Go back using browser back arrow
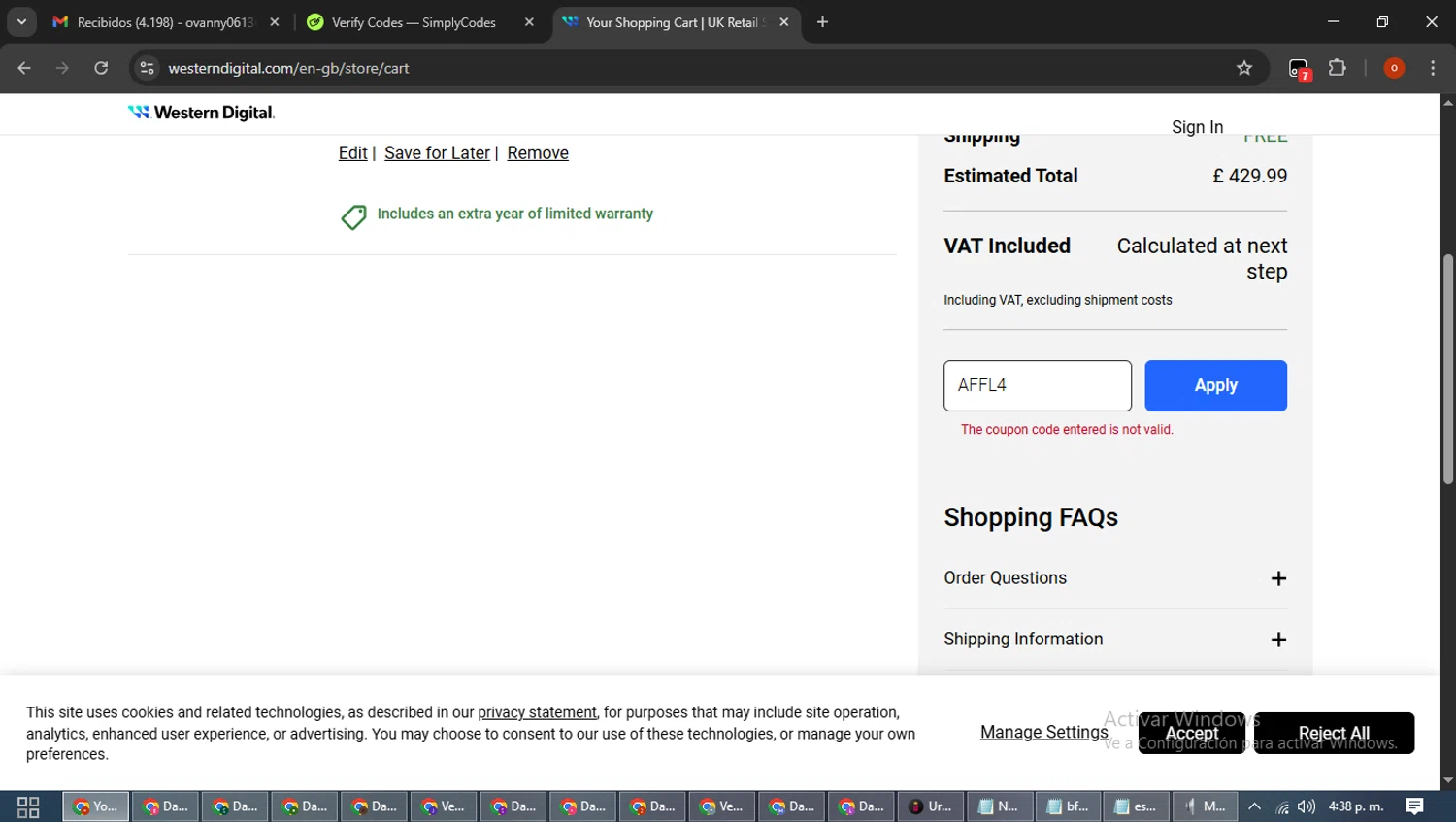Image resolution: width=1456 pixels, height=822 pixels. pos(24,68)
